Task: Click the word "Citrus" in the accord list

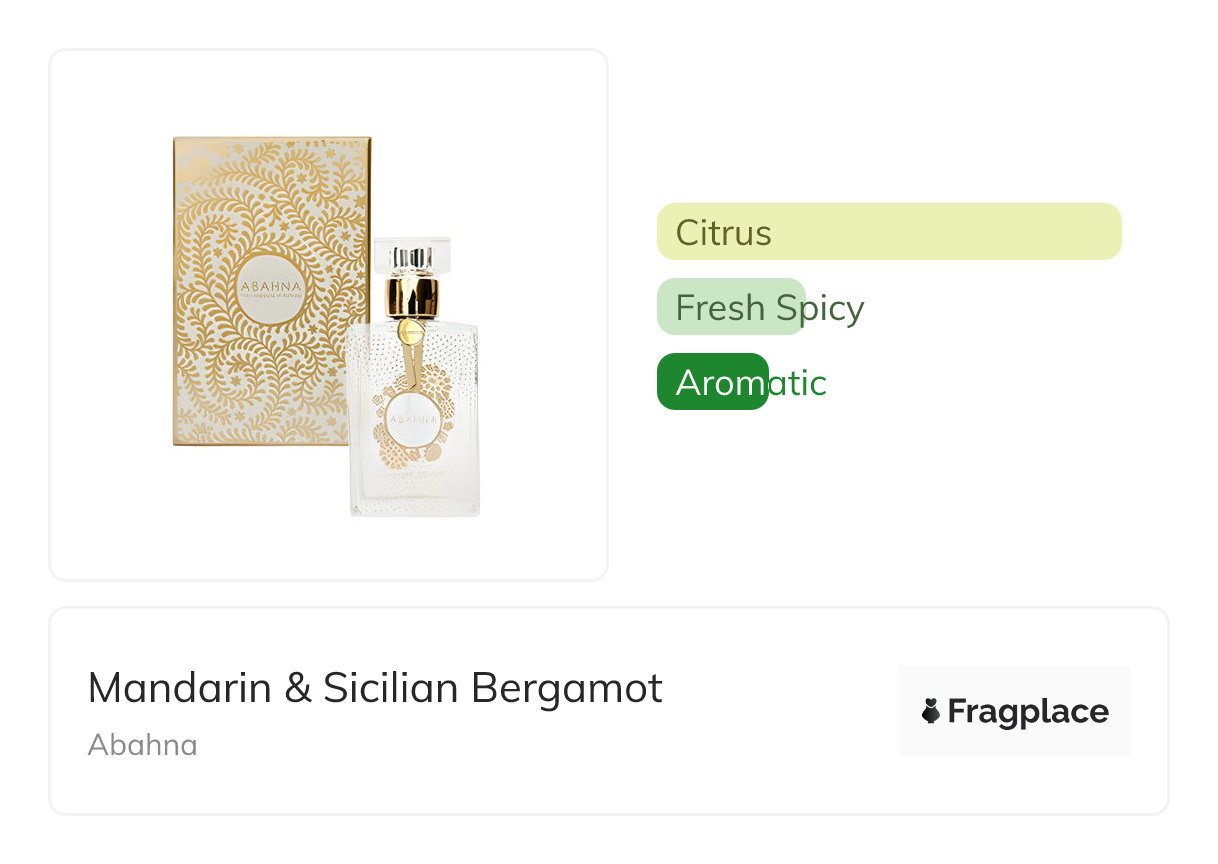Action: [x=723, y=233]
